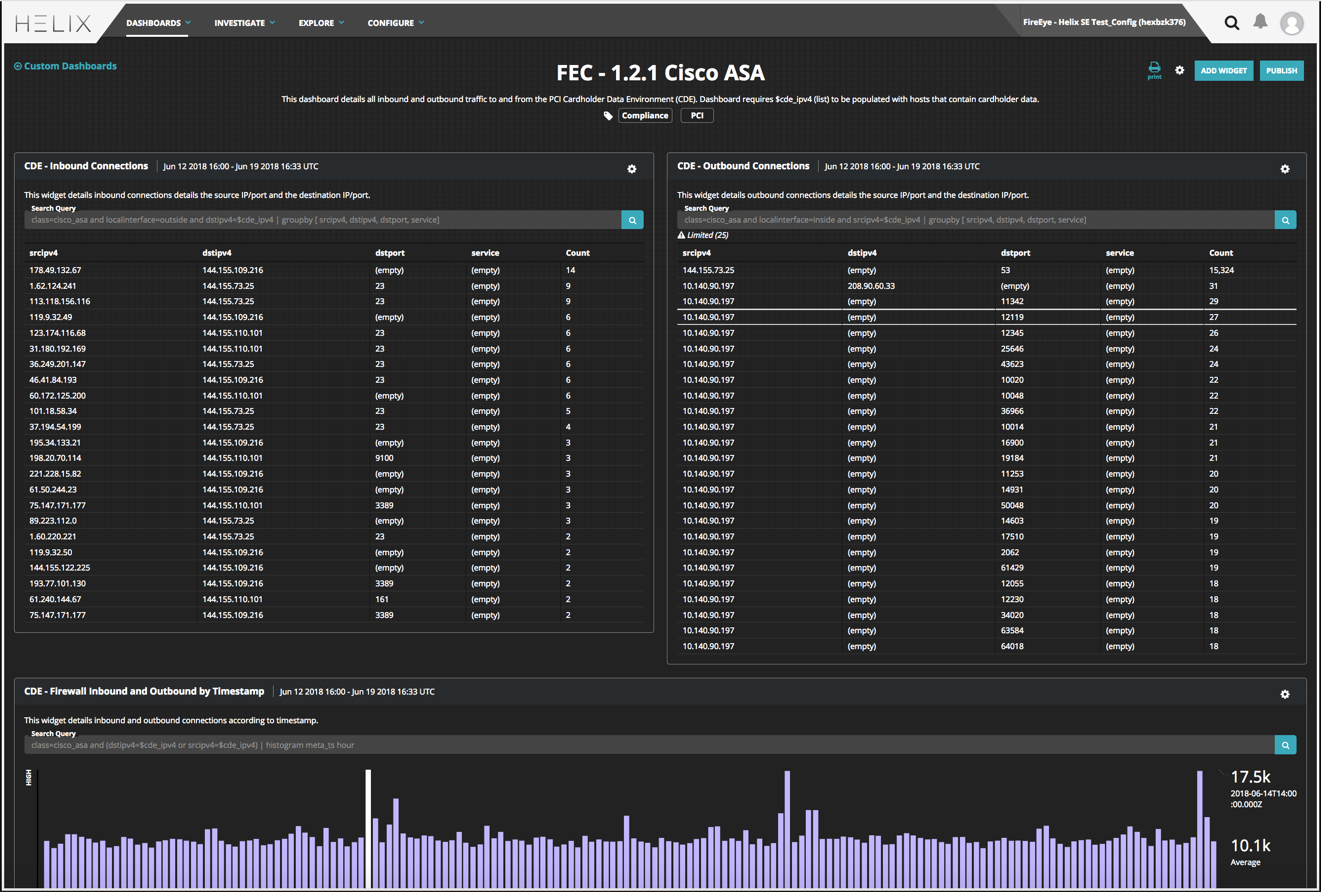Open dashboard settings gear near Add Widget
The image size is (1321, 892).
pos(1180,71)
